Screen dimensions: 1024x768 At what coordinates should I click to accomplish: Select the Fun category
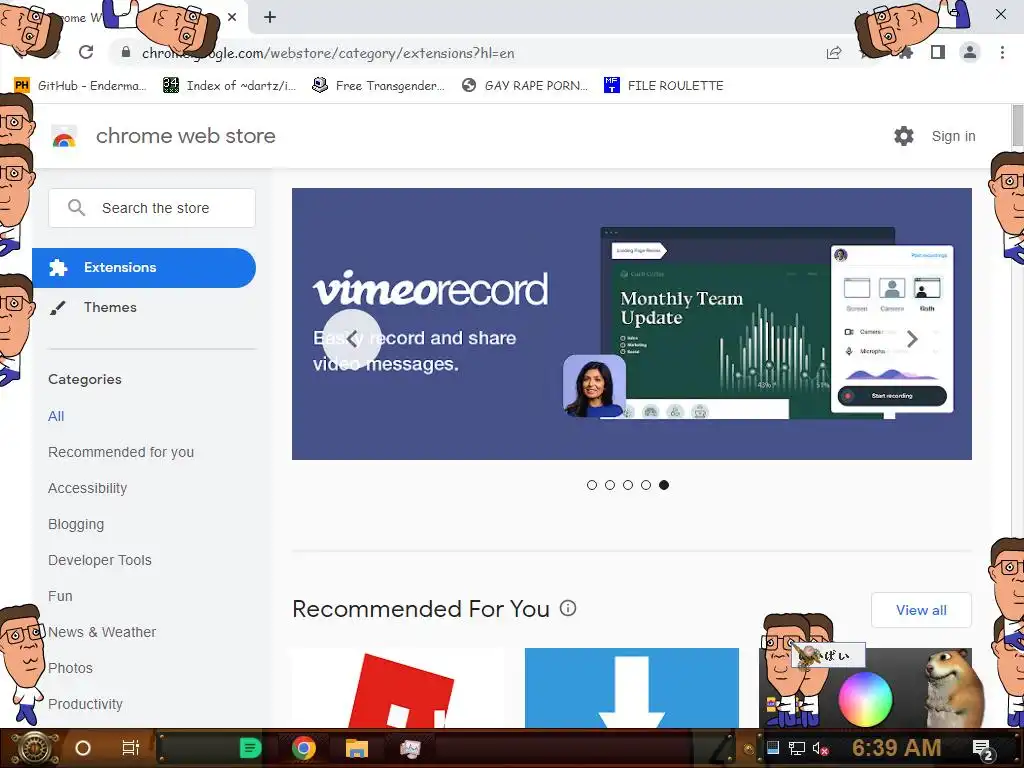(60, 596)
